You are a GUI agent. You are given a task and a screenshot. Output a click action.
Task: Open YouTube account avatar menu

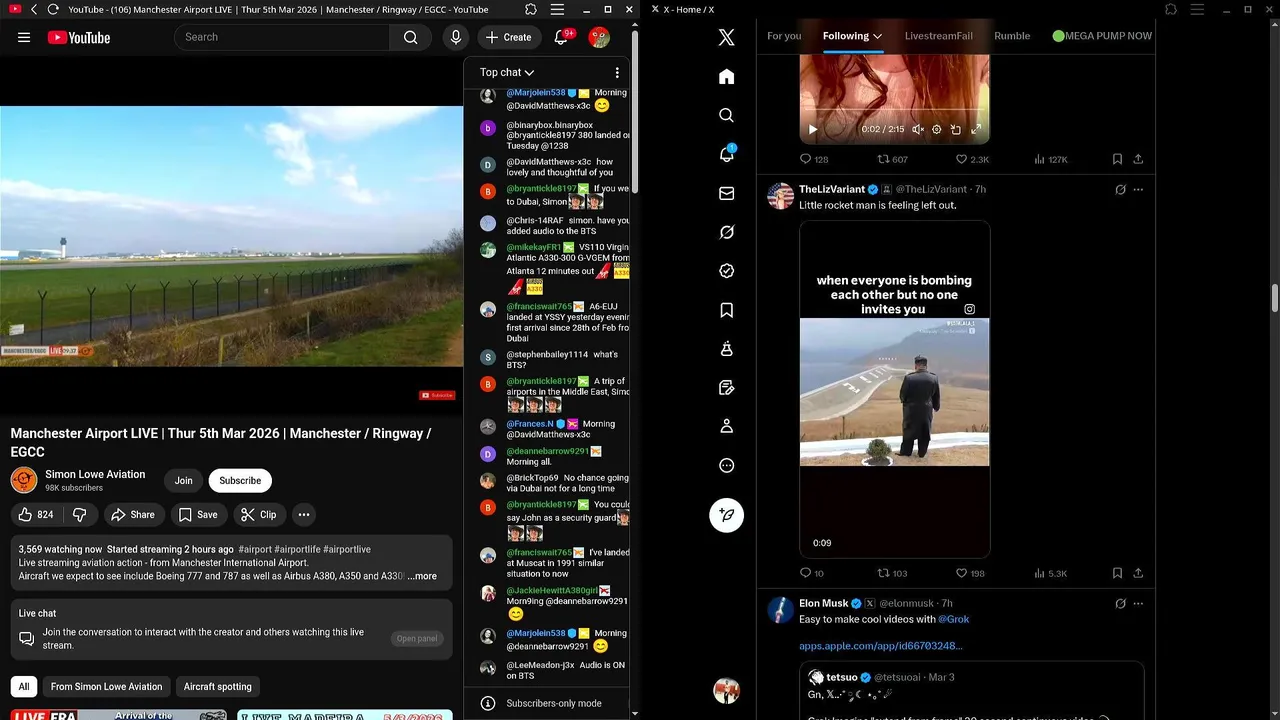(599, 37)
